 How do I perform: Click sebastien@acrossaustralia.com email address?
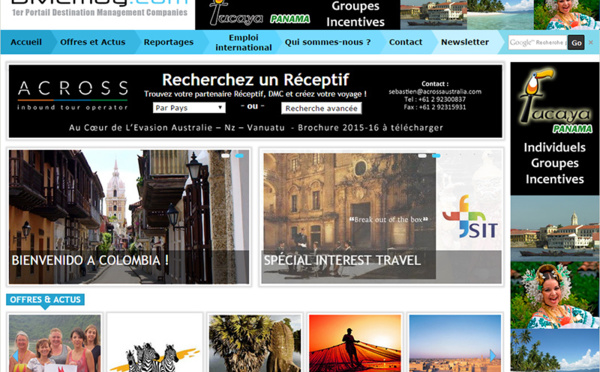(x=435, y=91)
